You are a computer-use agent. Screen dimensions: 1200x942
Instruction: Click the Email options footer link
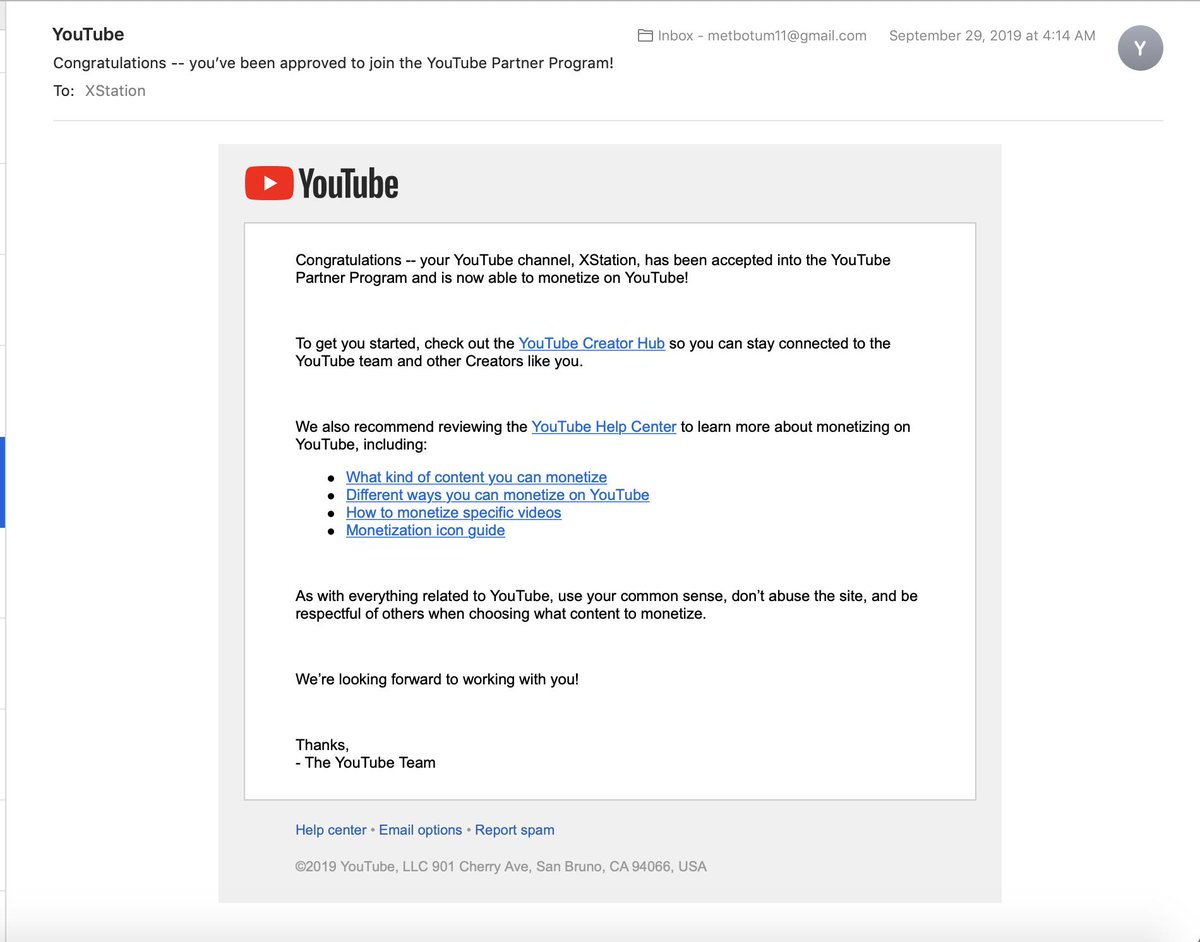pos(420,830)
